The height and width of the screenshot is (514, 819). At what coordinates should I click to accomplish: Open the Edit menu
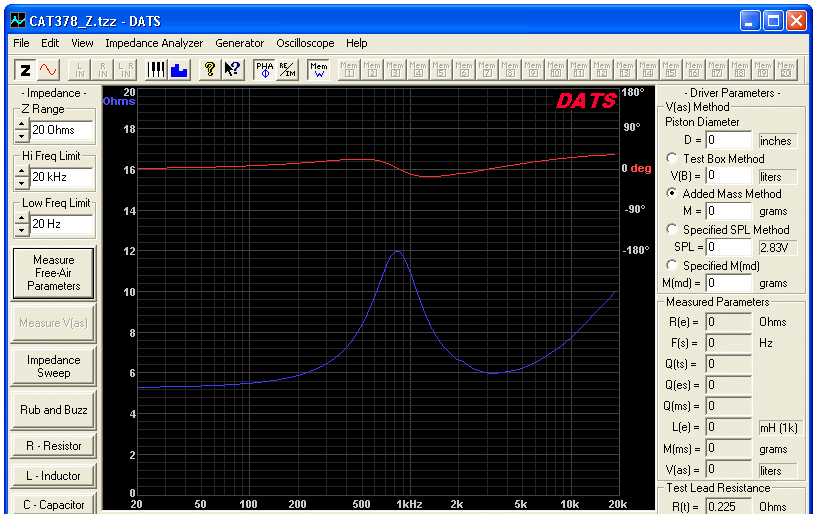50,43
